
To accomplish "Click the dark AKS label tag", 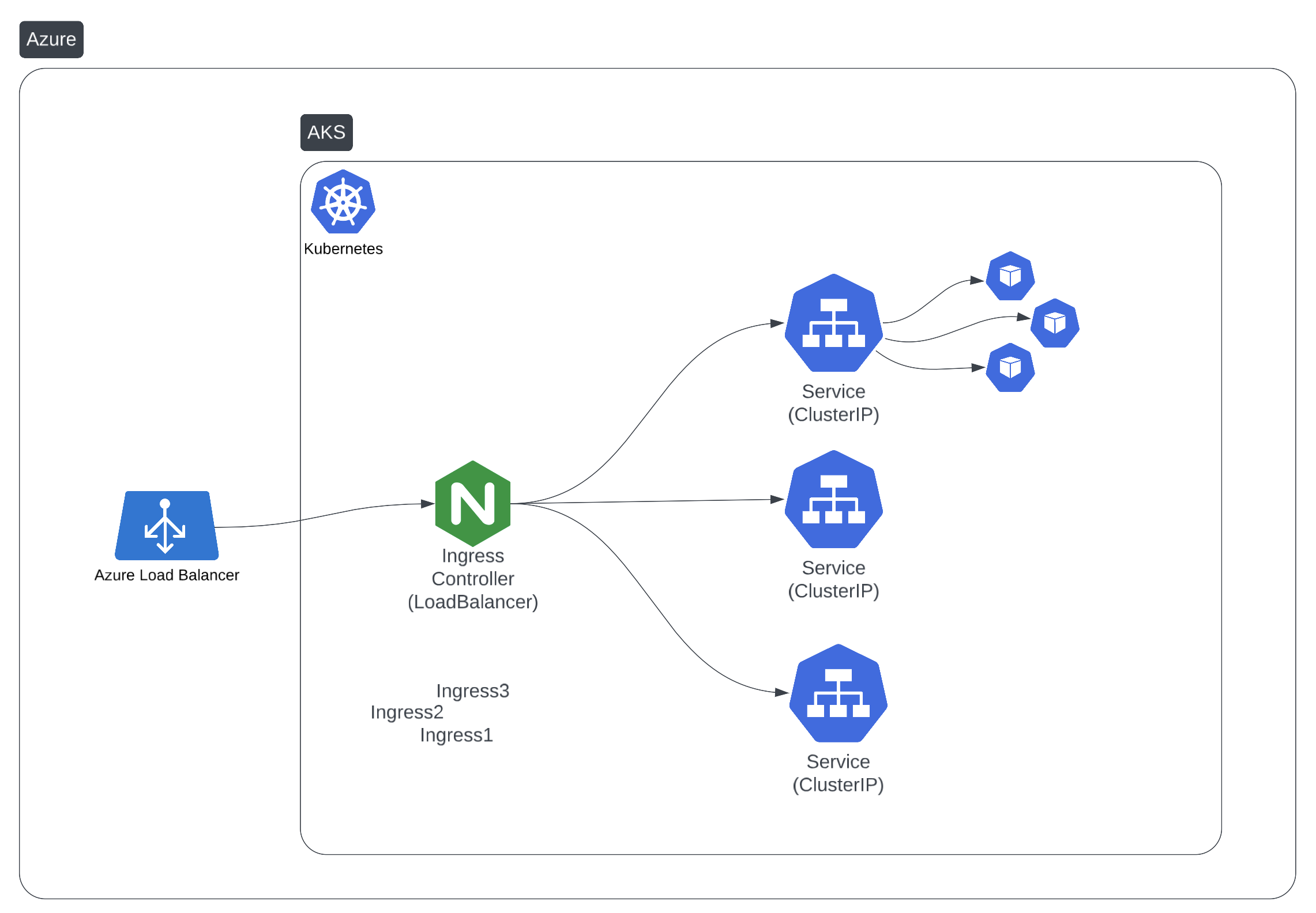I will (326, 133).
